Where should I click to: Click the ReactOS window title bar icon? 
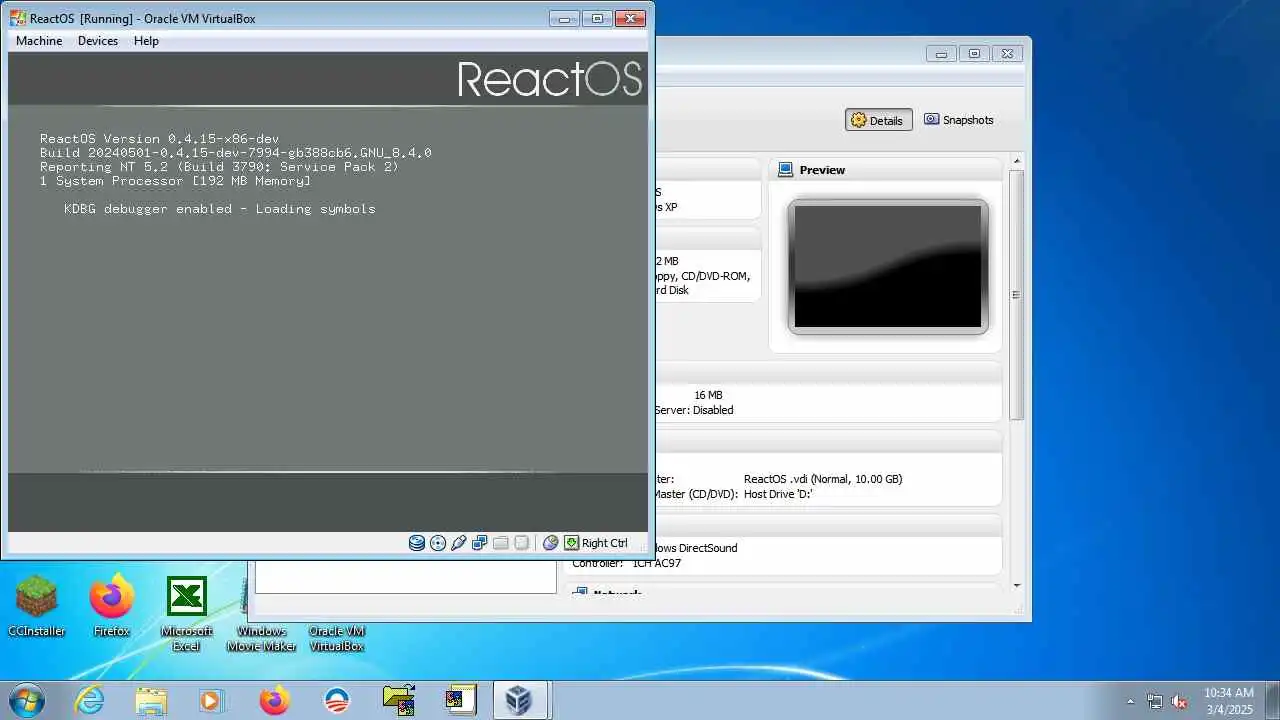17,18
